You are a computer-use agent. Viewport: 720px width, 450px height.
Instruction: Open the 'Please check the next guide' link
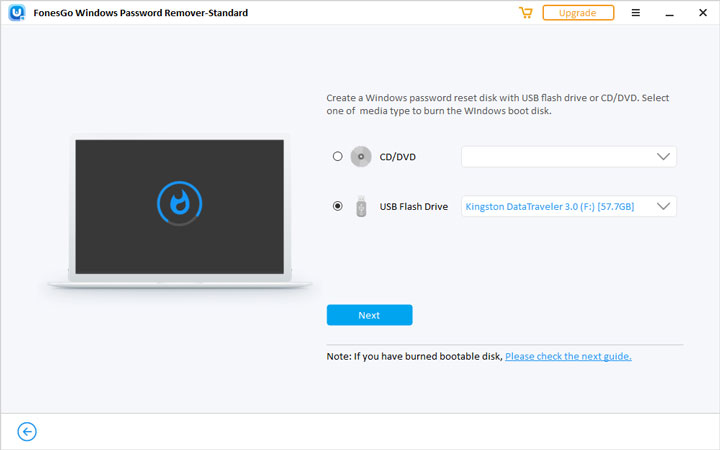[568, 356]
